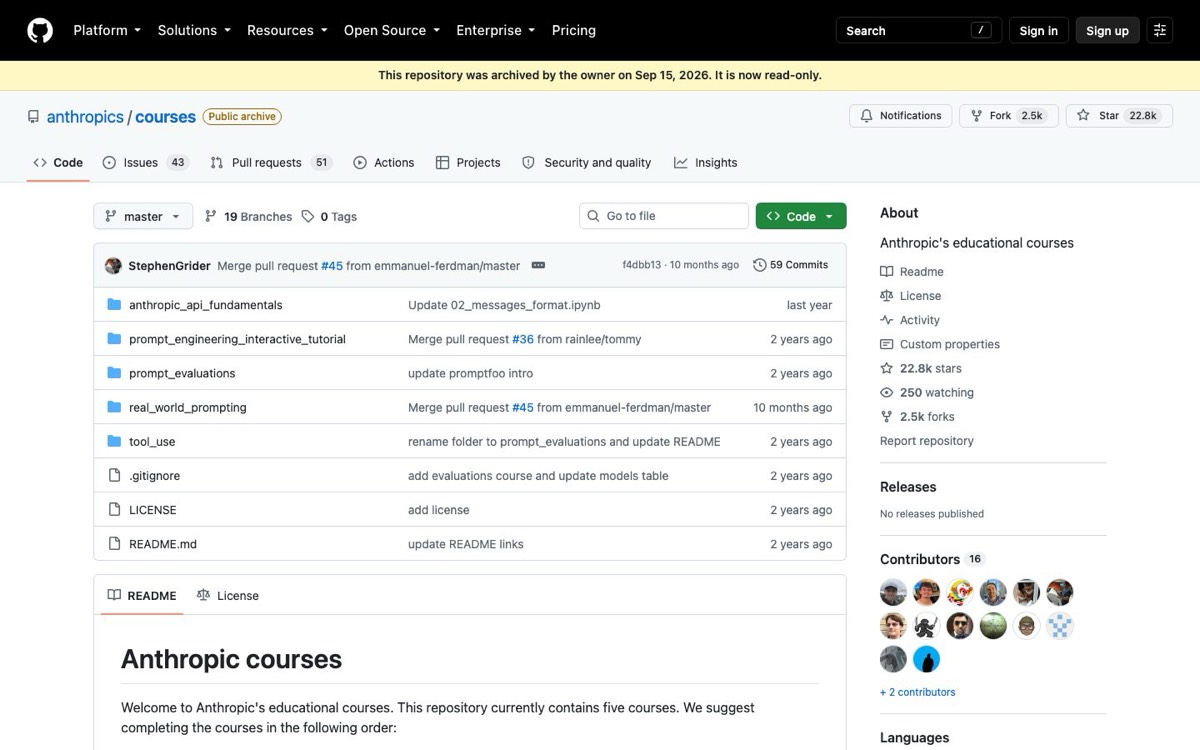Expand the Enterprise menu
The height and width of the screenshot is (750, 1200).
point(496,30)
